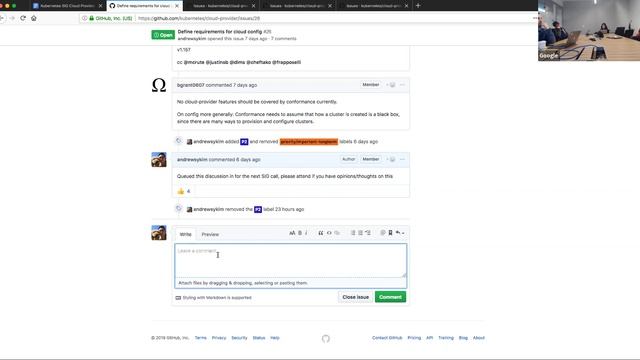Add a link via comment toolbar
640x360 pixels.
click(x=337, y=233)
